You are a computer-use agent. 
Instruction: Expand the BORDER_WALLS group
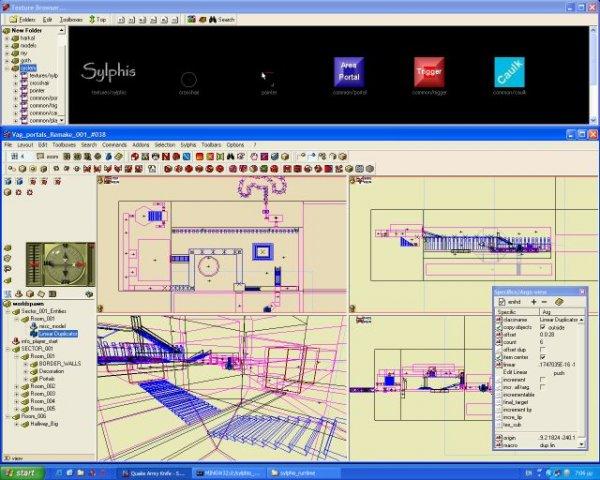[26, 364]
